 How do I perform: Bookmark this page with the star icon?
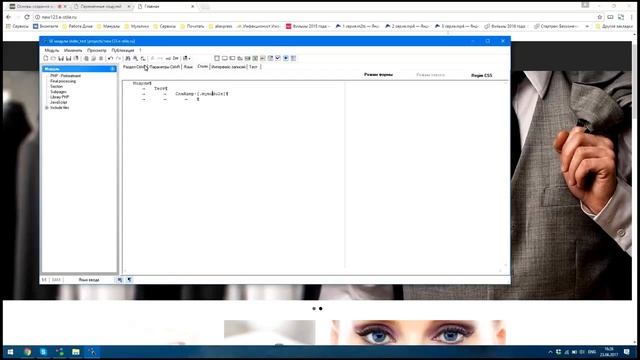[x=600, y=17]
